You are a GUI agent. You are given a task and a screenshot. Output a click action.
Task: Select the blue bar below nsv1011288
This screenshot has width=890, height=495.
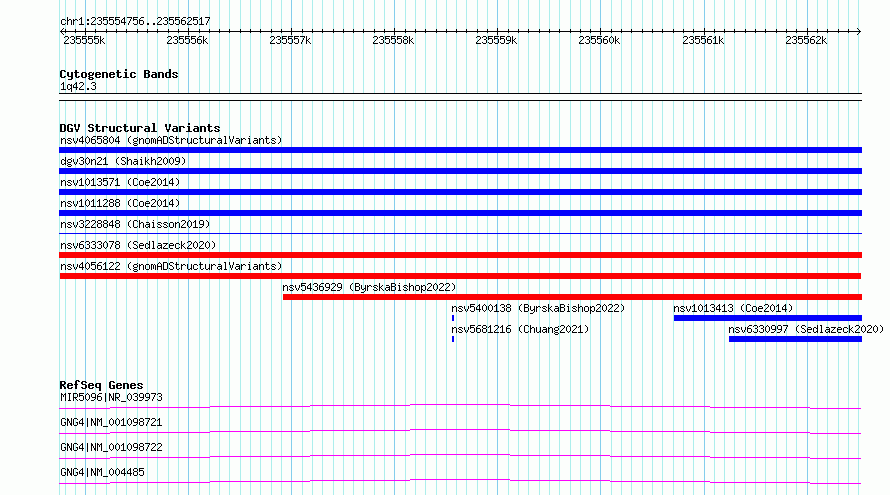[460, 213]
